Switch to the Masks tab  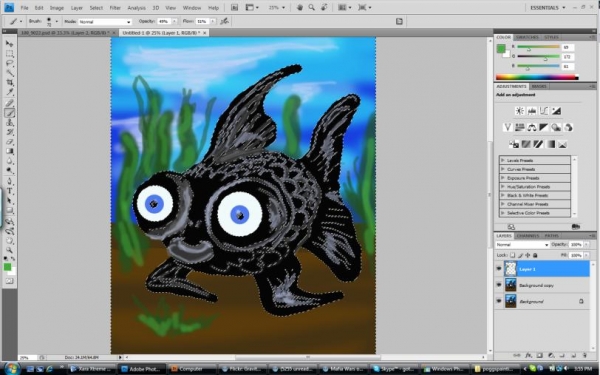[x=539, y=86]
